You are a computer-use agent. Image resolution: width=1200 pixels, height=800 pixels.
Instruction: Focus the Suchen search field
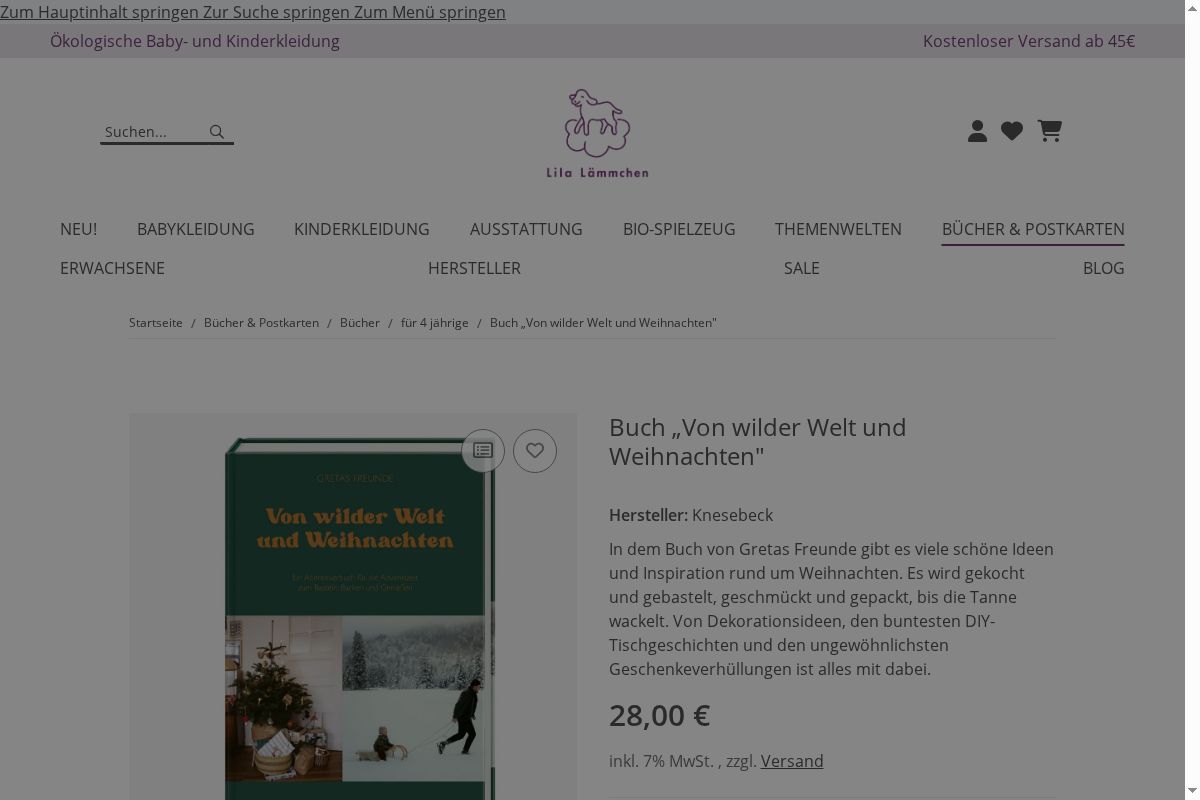coord(153,132)
